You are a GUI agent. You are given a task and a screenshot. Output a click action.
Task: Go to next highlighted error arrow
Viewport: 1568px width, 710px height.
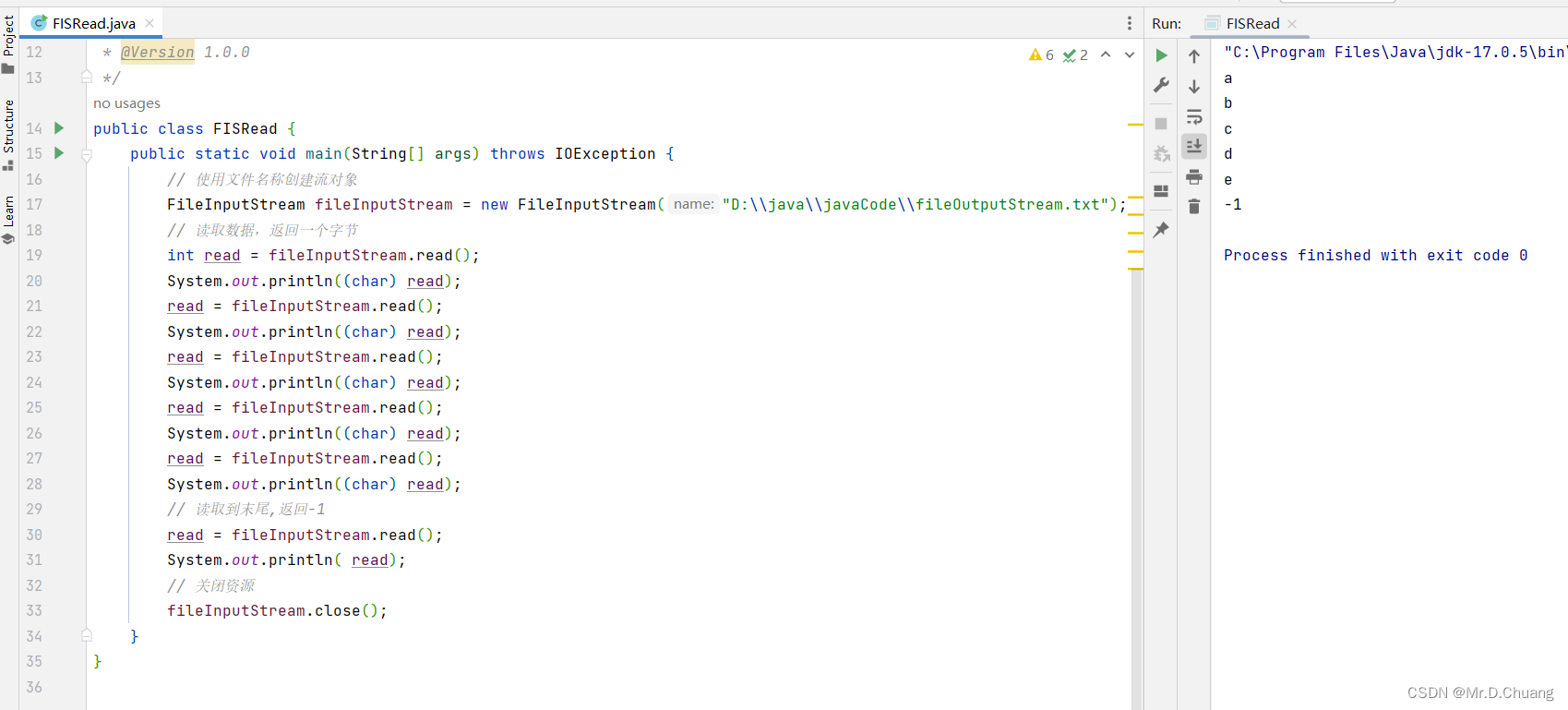1130,54
